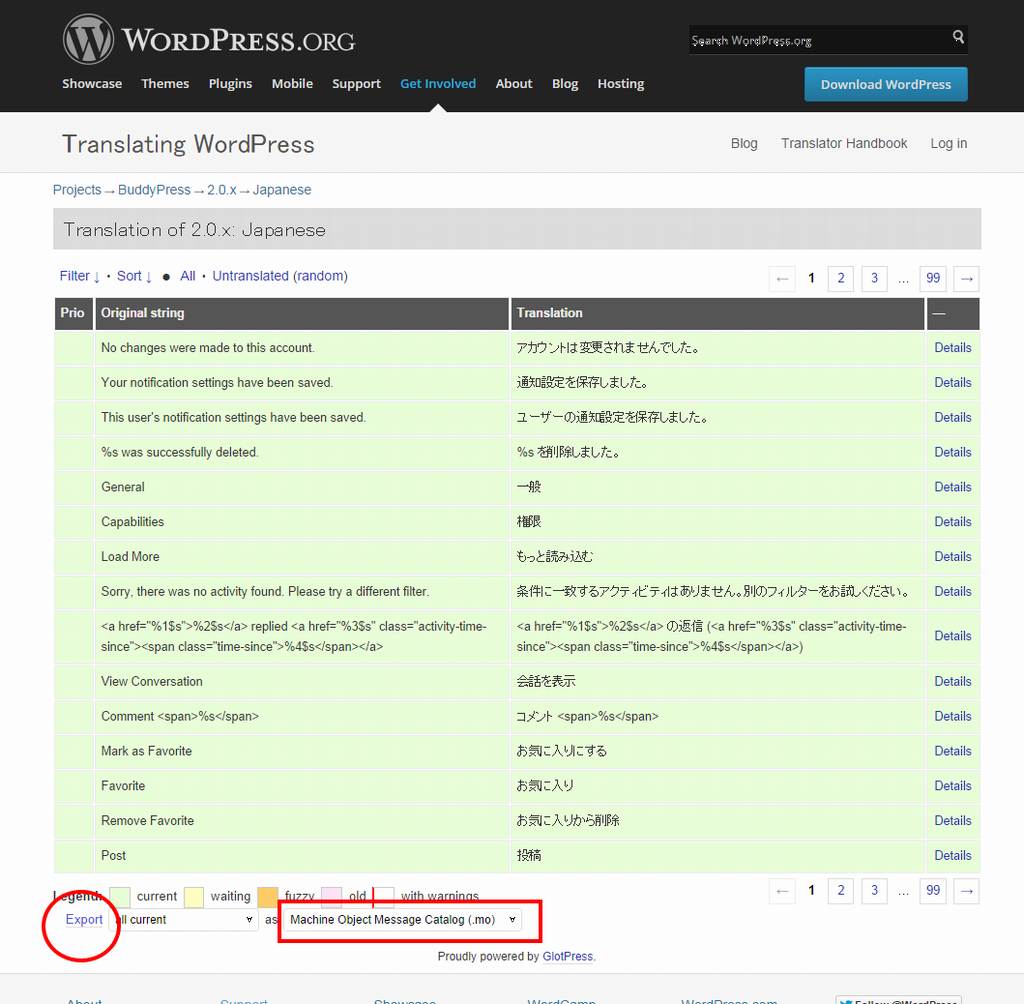The image size is (1024, 1004).
Task: Show All strings
Action: pyautogui.click(x=187, y=276)
